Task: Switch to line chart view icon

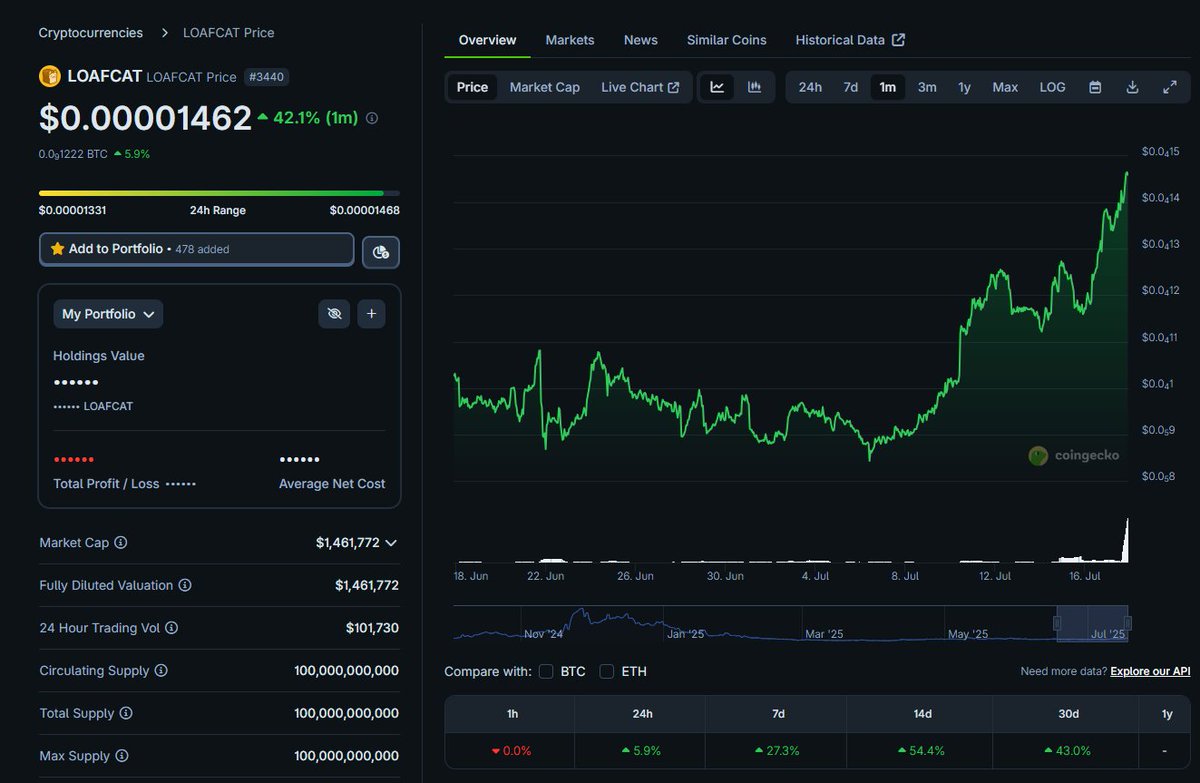Action: point(717,87)
